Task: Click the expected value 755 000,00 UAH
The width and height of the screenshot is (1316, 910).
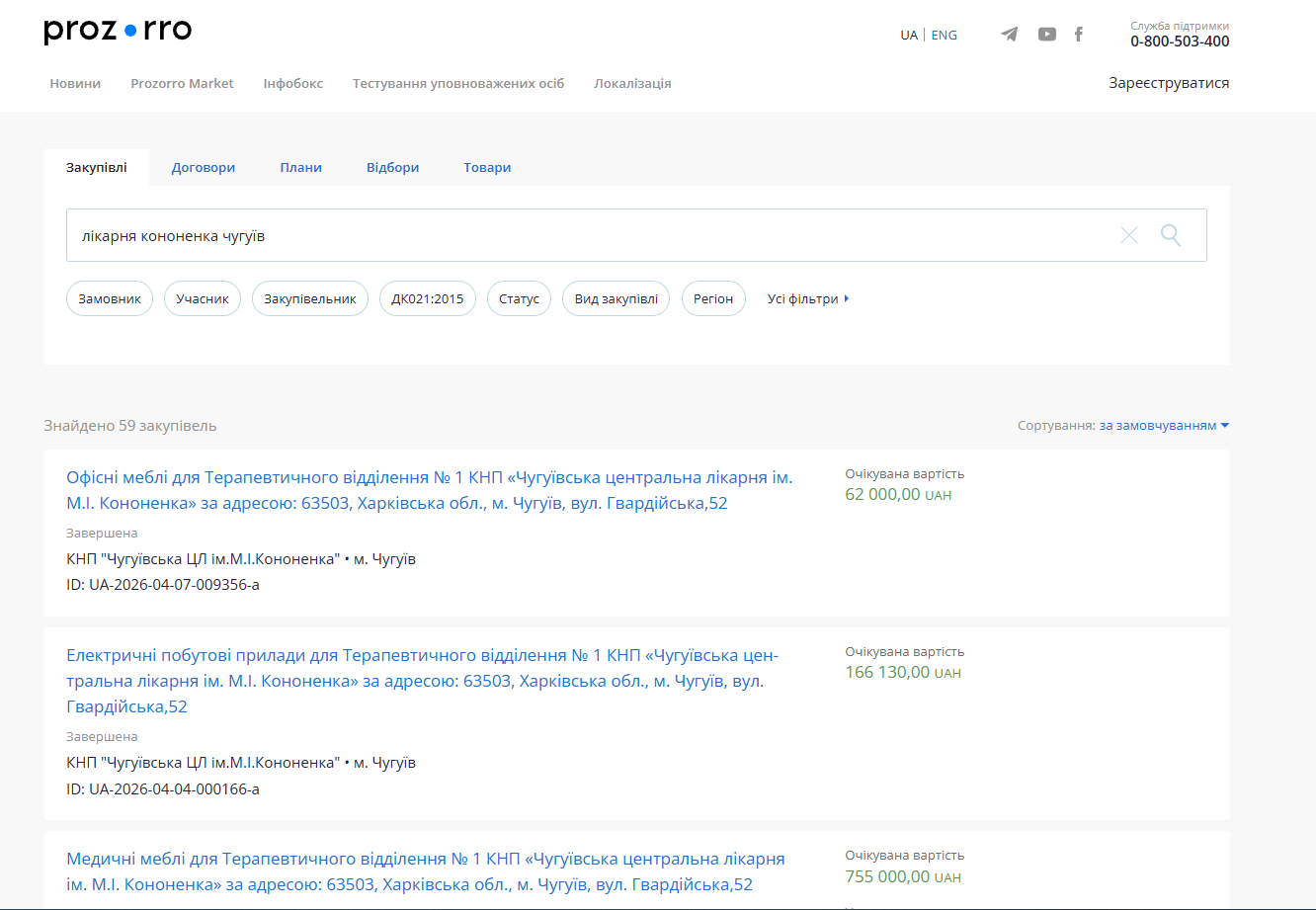Action: tap(903, 876)
